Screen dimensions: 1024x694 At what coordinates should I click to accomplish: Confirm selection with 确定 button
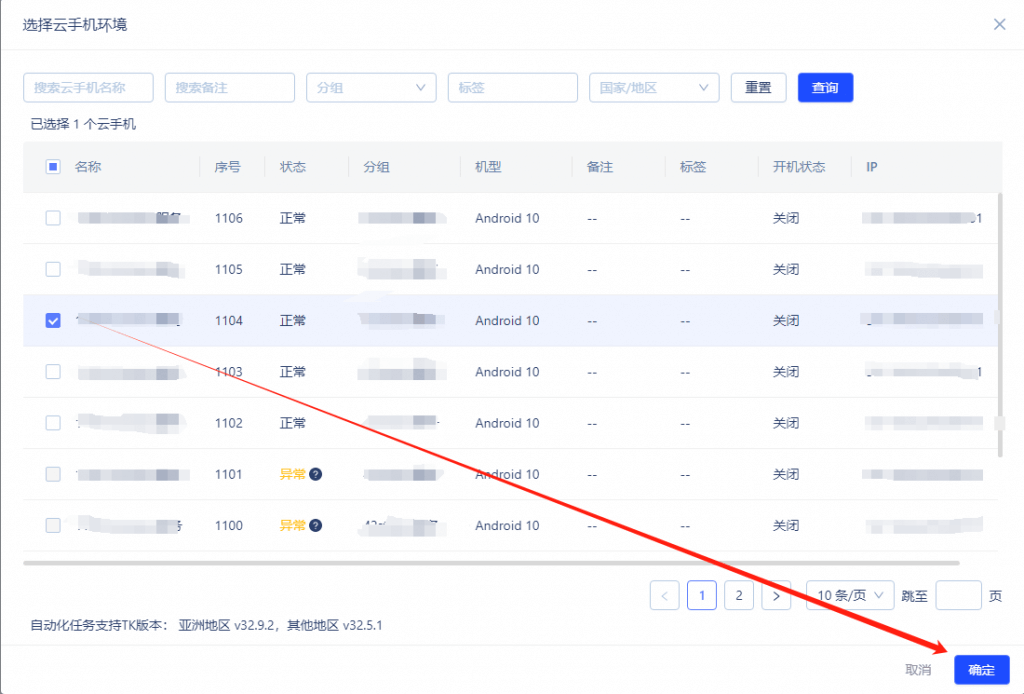click(981, 669)
